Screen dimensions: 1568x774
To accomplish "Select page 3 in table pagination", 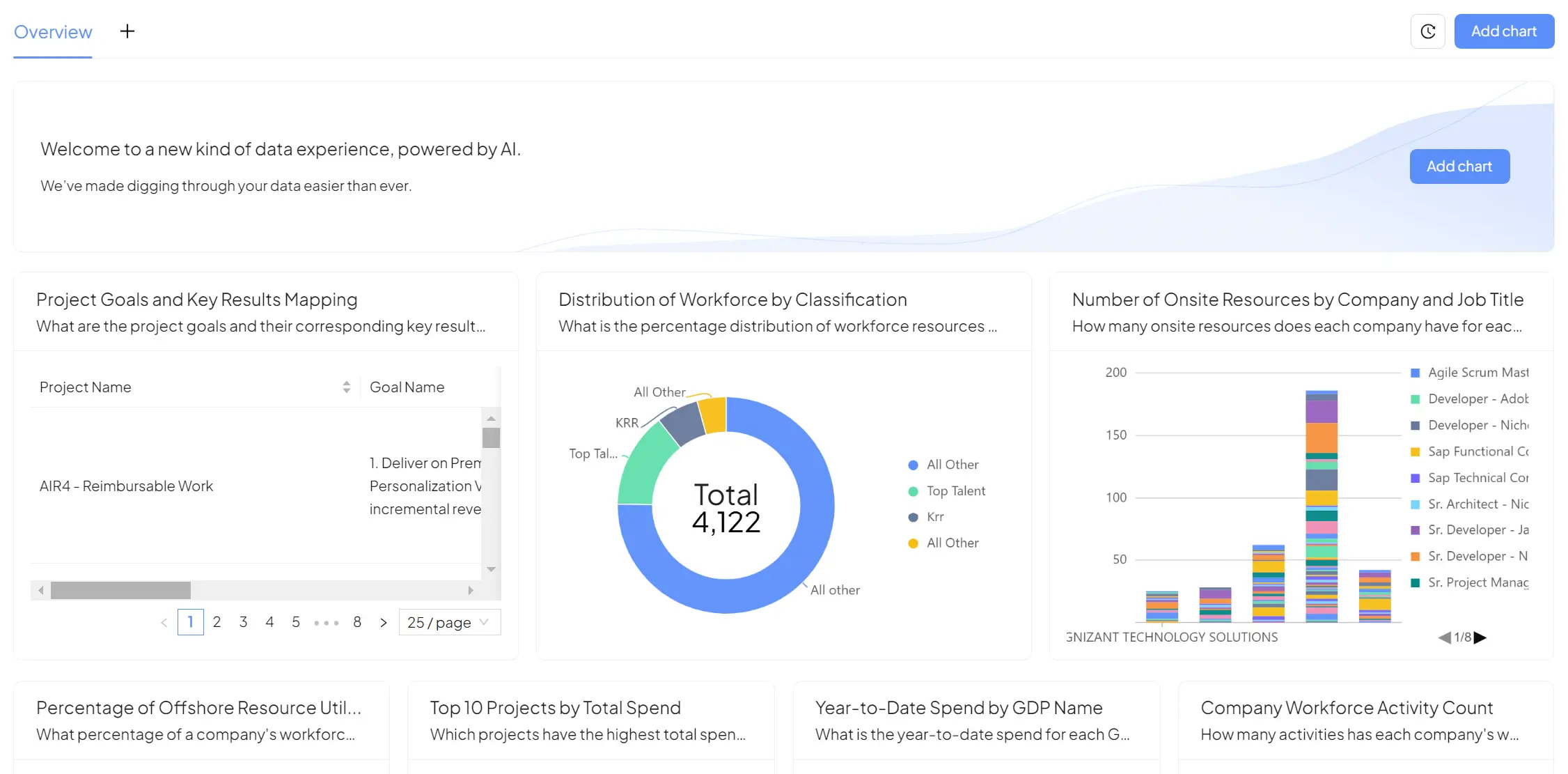I will (243, 622).
